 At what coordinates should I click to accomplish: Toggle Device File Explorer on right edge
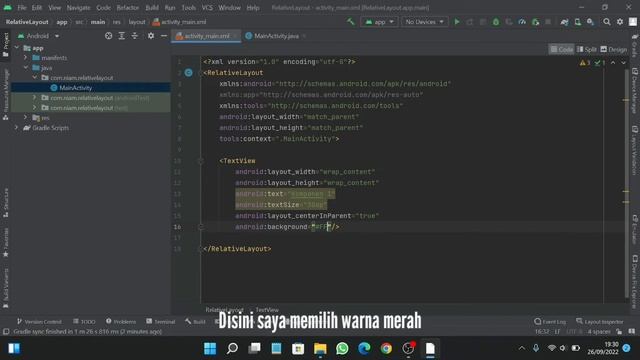[x=635, y=282]
